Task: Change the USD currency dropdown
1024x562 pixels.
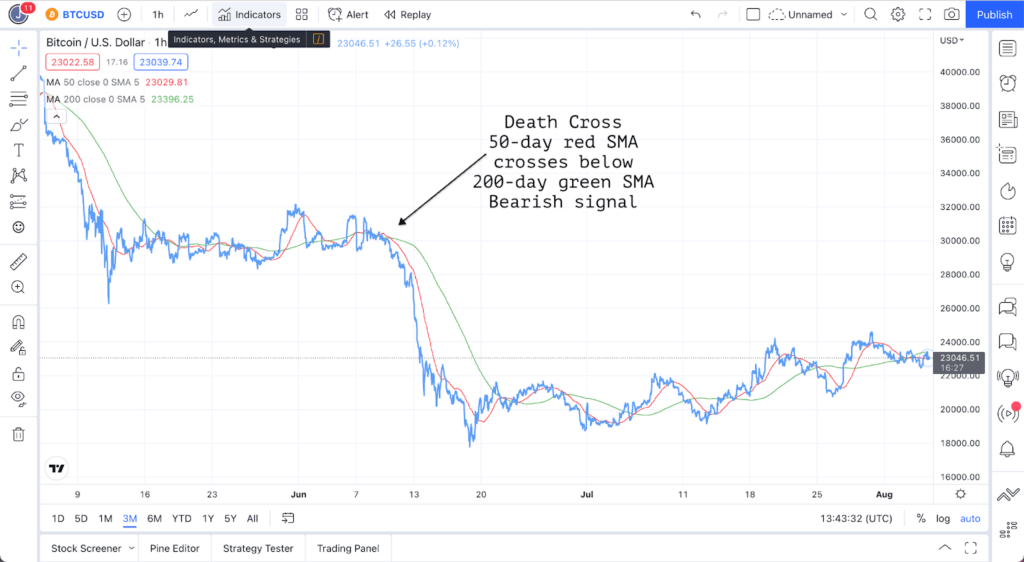Action: pyautogui.click(x=952, y=40)
